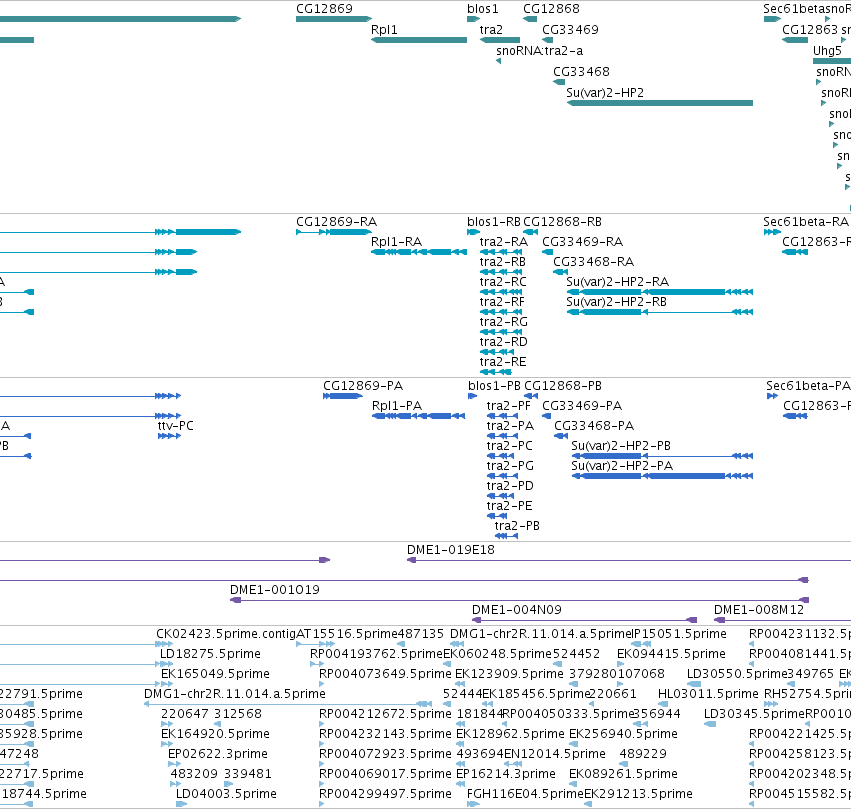Select the blos1 gene label
The height and width of the screenshot is (809, 851).
[x=482, y=9]
